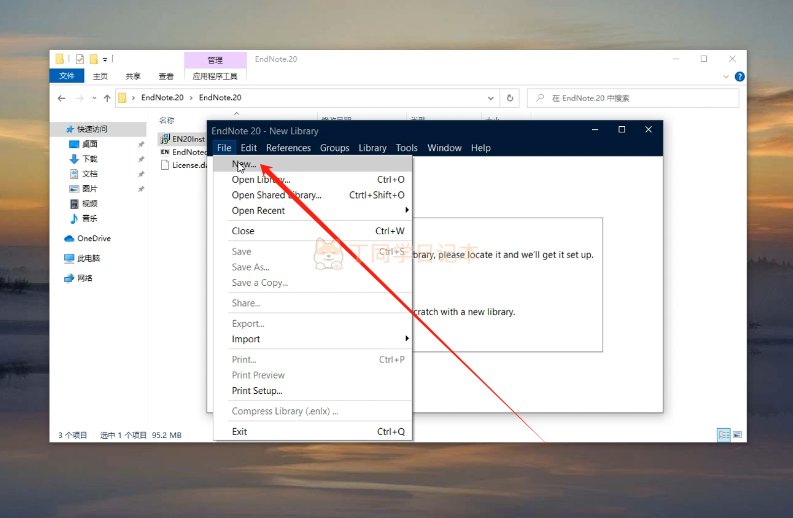
Task: Open the References menu in EndNote
Action: (288, 148)
